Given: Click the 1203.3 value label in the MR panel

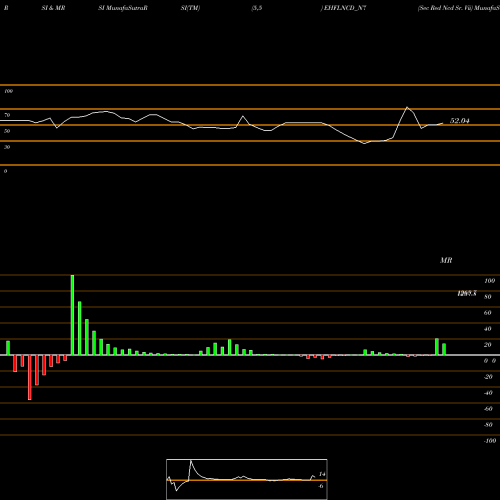Looking at the screenshot, I should click(467, 293).
